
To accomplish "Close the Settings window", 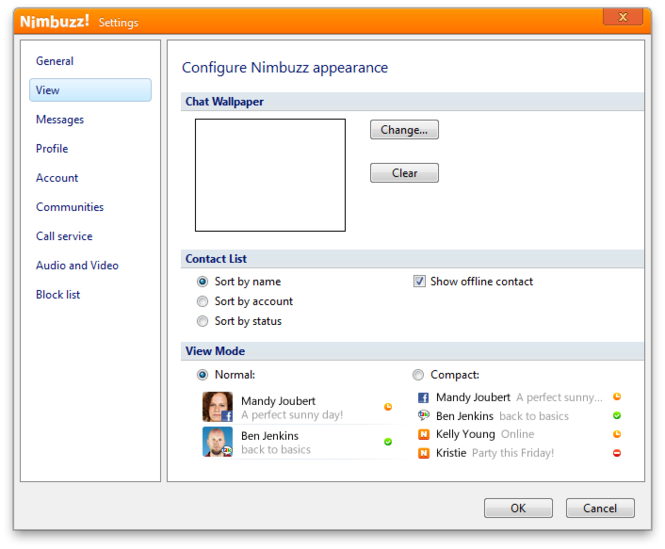I will 623,17.
